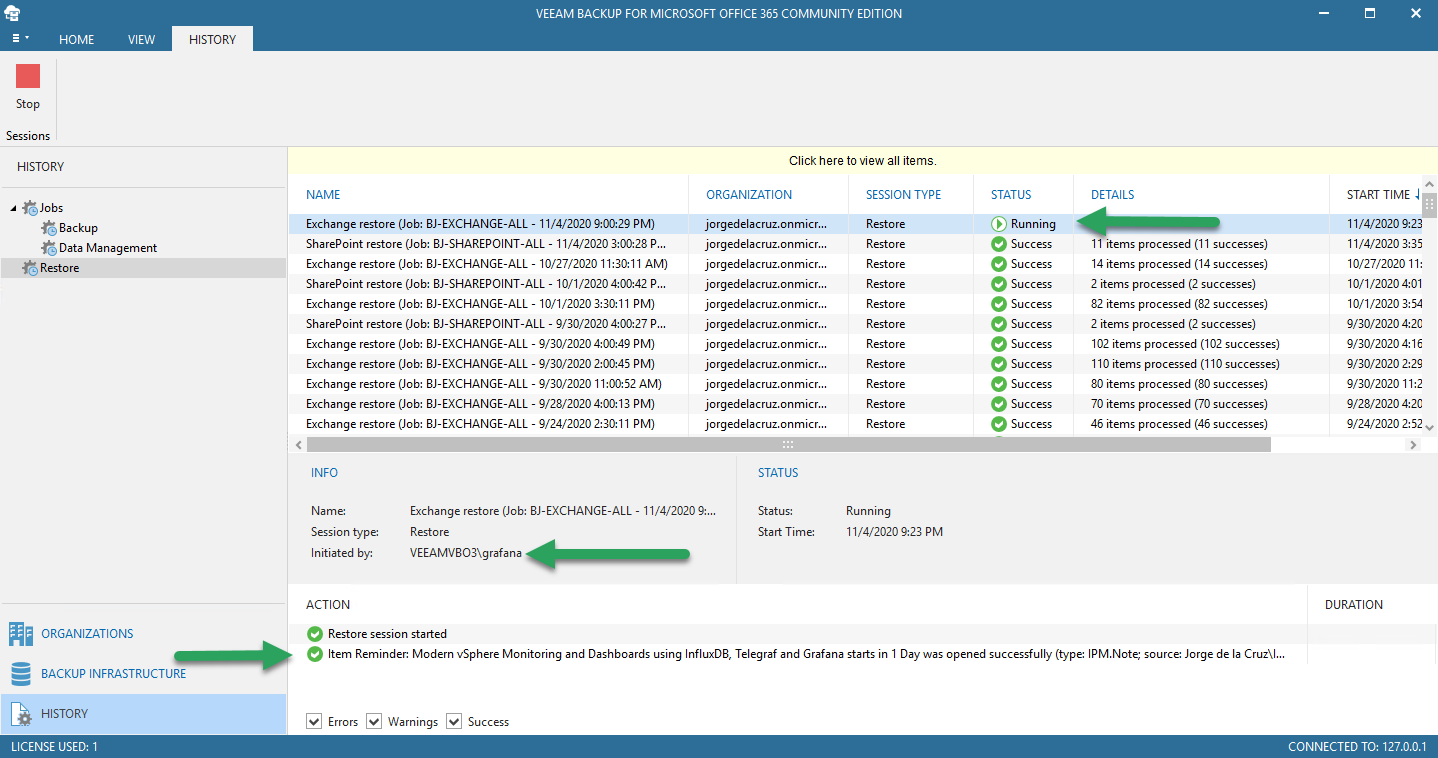The height and width of the screenshot is (758, 1438).
Task: Click the Jobs gear icon in tree
Action: tap(31, 208)
